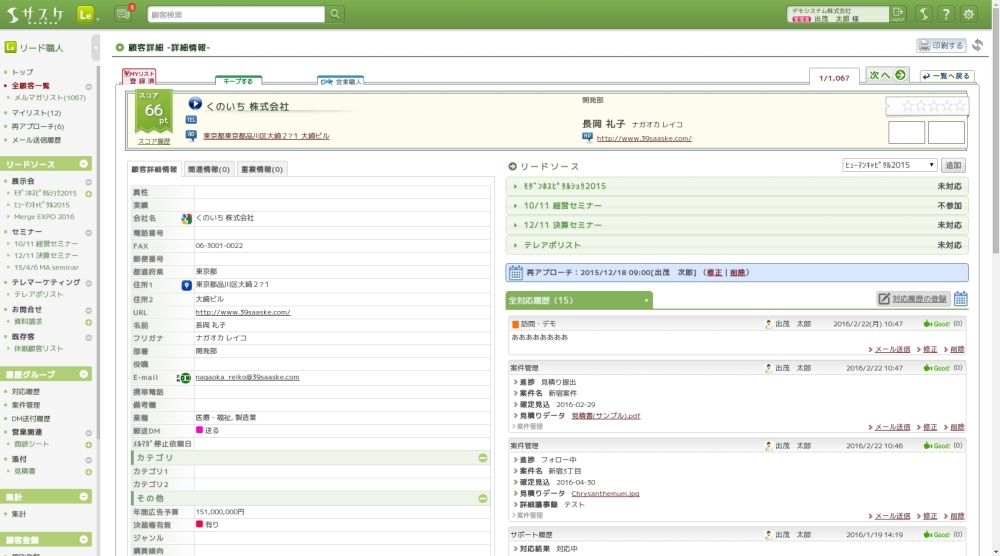
Task: Switch to the 重複情報(0) tab
Action: 262,170
